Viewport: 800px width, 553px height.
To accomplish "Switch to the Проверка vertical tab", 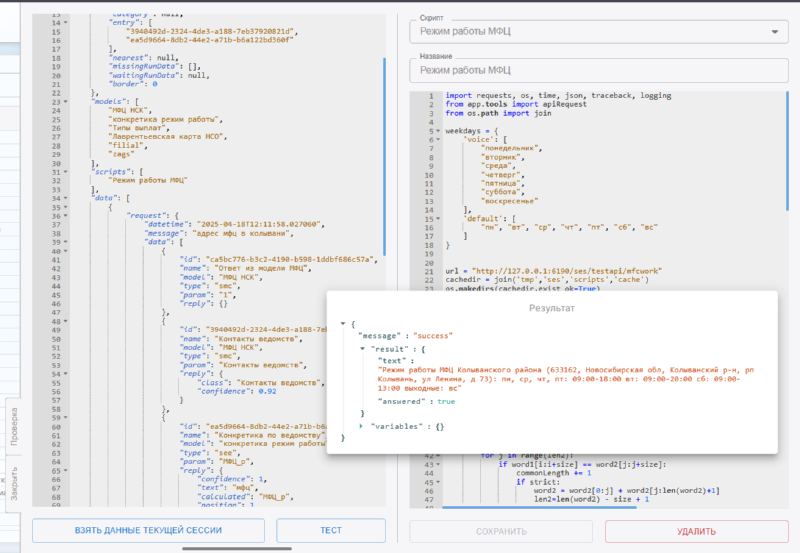I will (13, 427).
